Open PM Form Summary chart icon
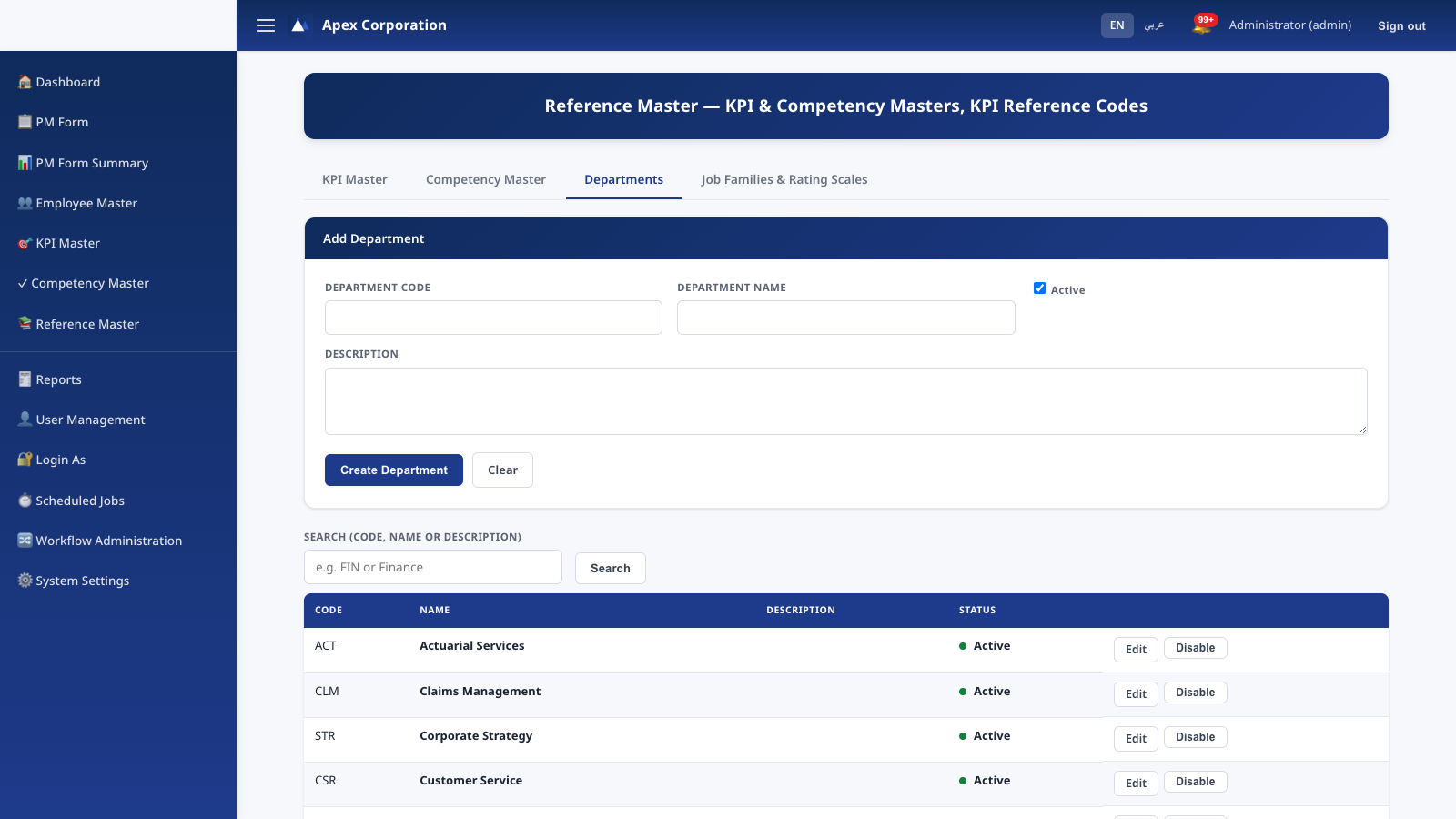This screenshot has height=819, width=1456. (25, 163)
